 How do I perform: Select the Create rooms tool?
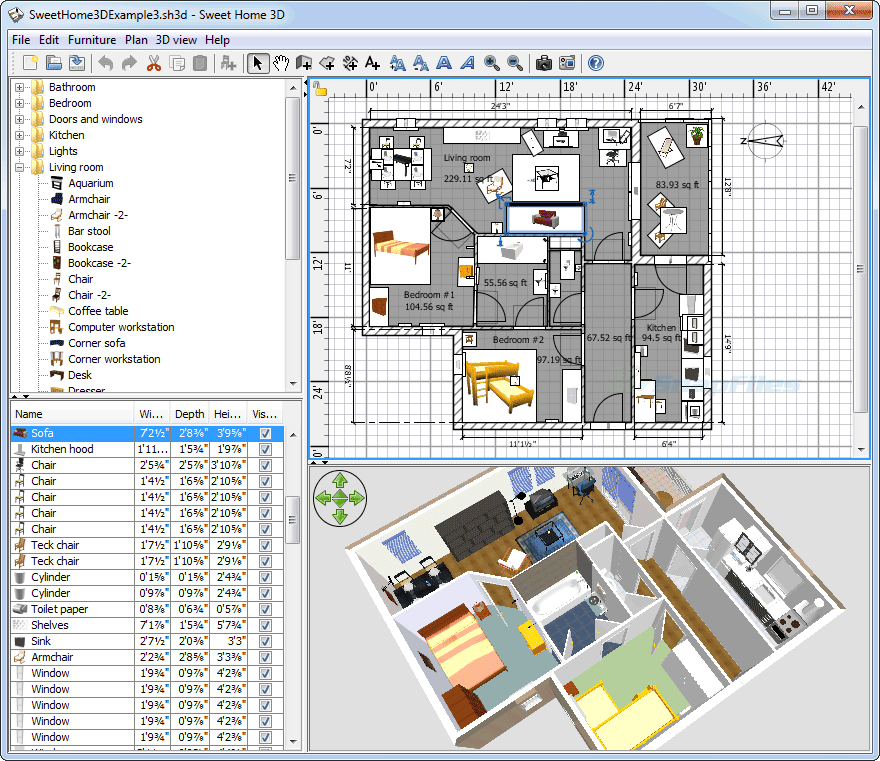click(327, 63)
